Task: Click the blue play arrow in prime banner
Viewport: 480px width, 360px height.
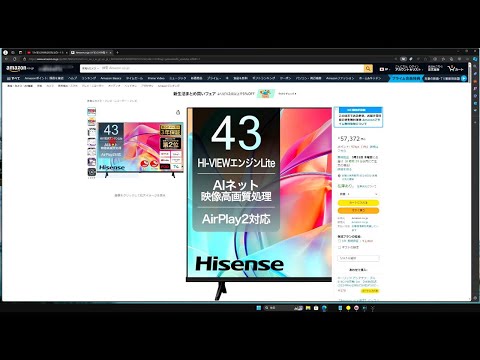Action: coord(464,78)
